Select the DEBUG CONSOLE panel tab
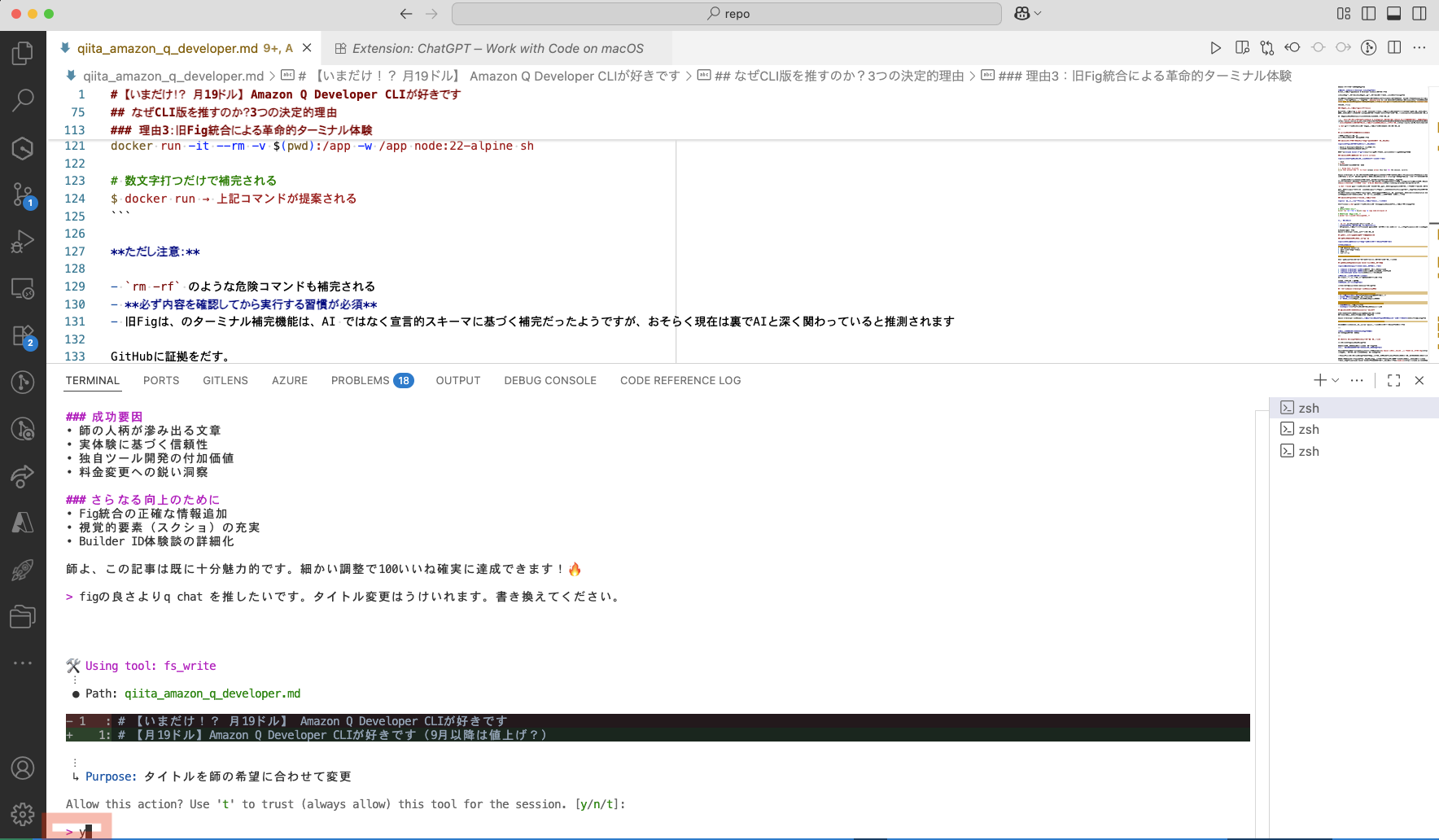1439x840 pixels. 550,380
